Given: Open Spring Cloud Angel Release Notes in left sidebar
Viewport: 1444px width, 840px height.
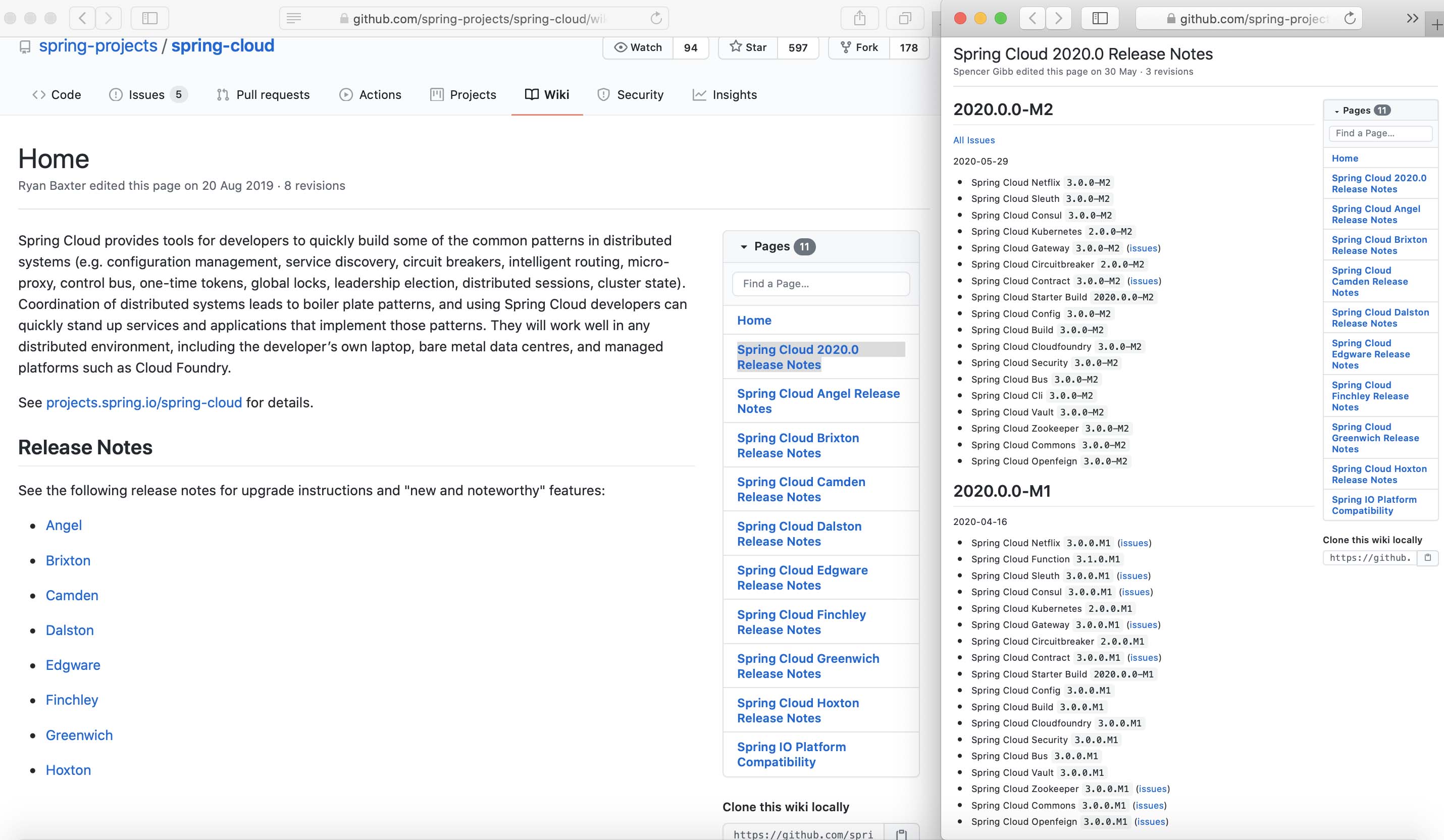Looking at the screenshot, I should pyautogui.click(x=818, y=401).
